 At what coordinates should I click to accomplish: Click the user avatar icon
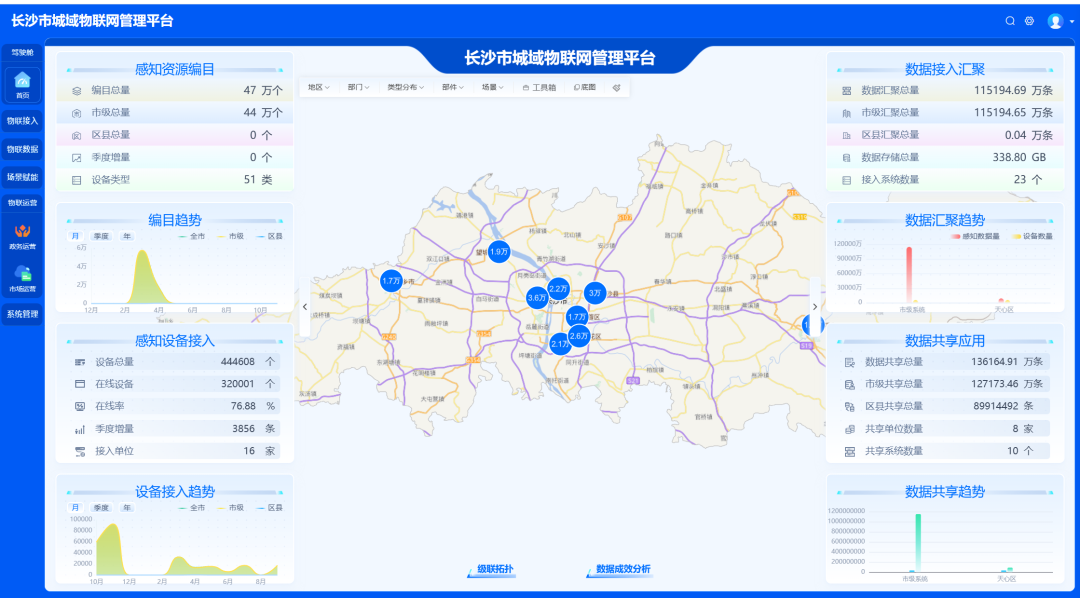(1055, 21)
